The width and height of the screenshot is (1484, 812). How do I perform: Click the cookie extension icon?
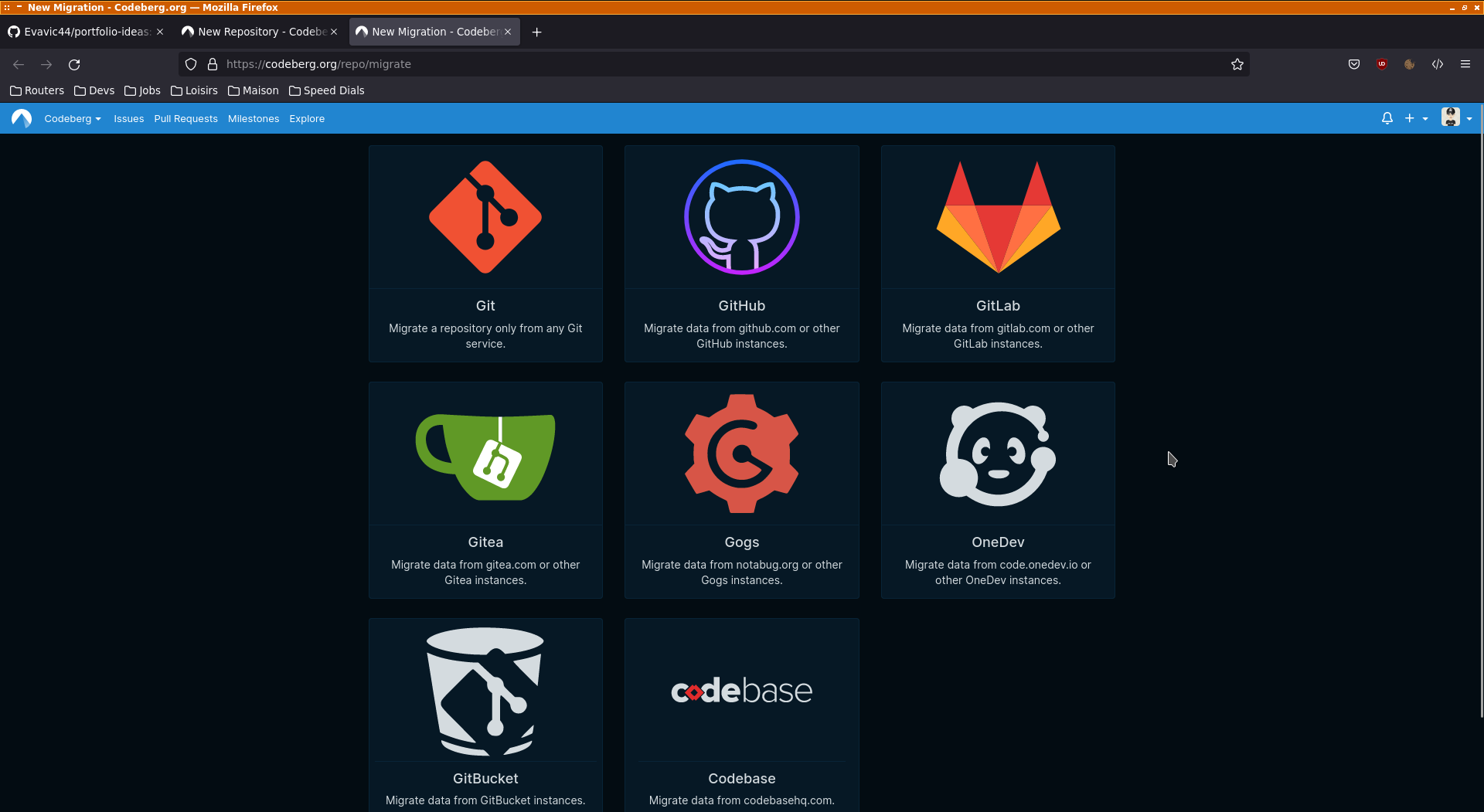(x=1410, y=64)
